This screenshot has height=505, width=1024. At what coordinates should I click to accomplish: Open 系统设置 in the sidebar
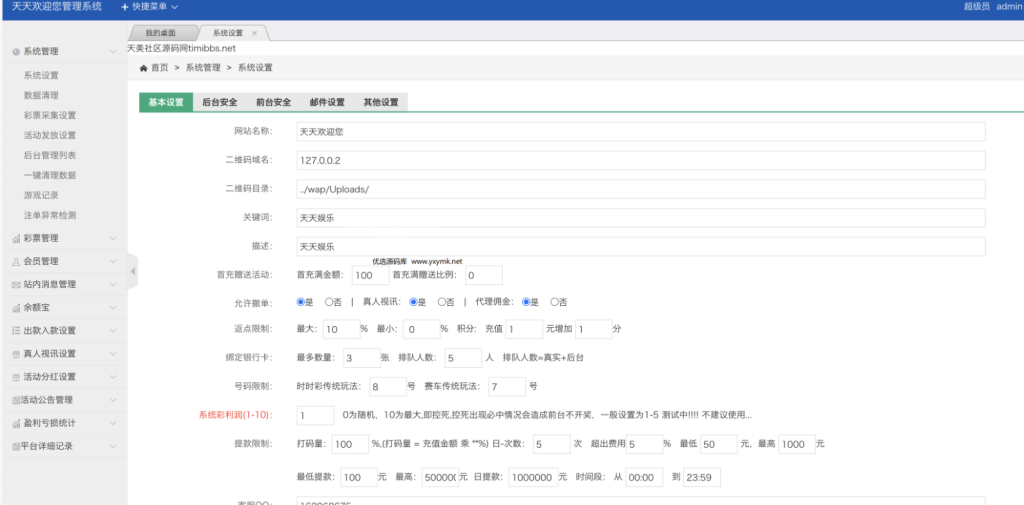[x=41, y=76]
